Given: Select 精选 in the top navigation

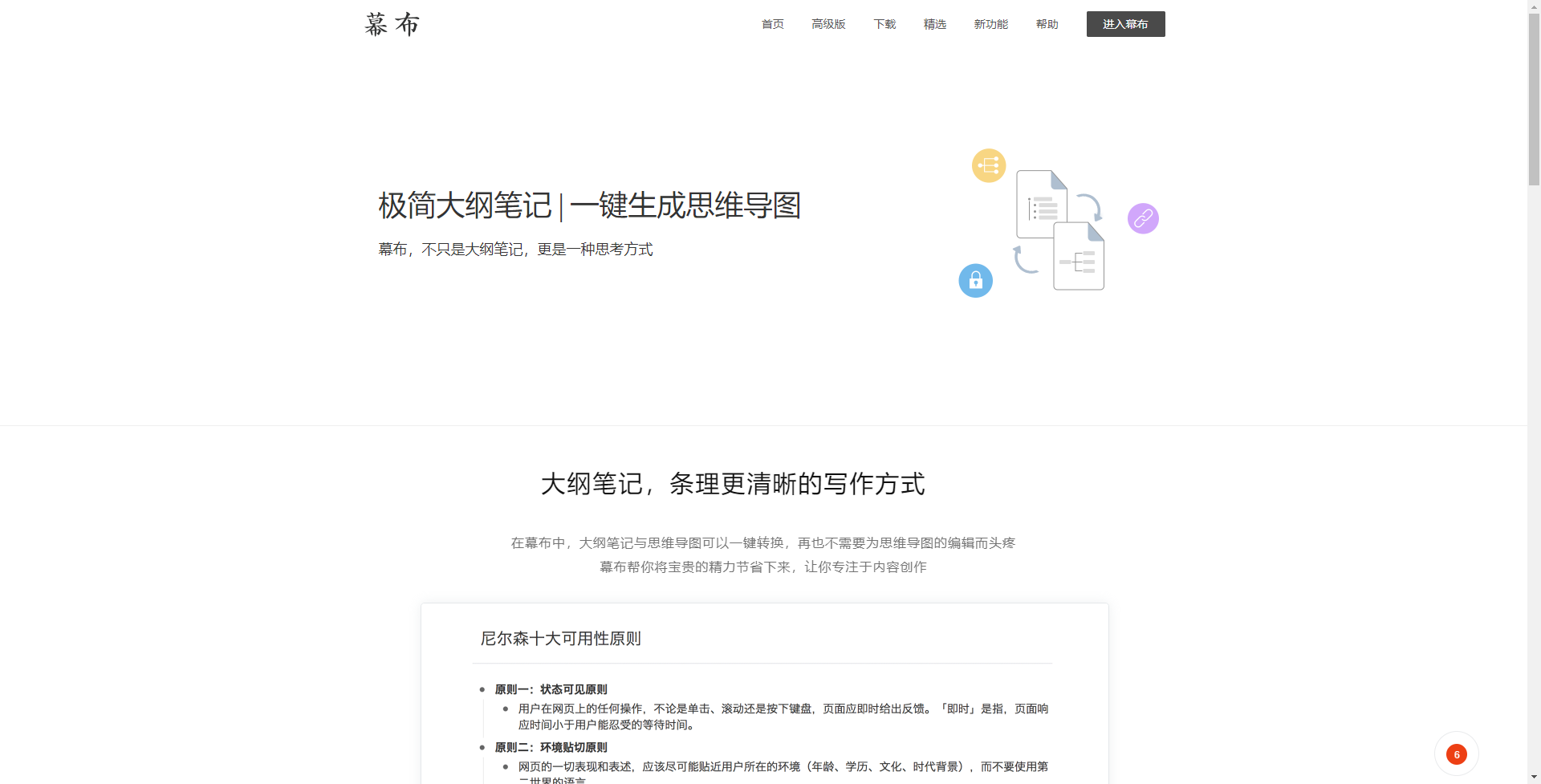Looking at the screenshot, I should point(935,24).
